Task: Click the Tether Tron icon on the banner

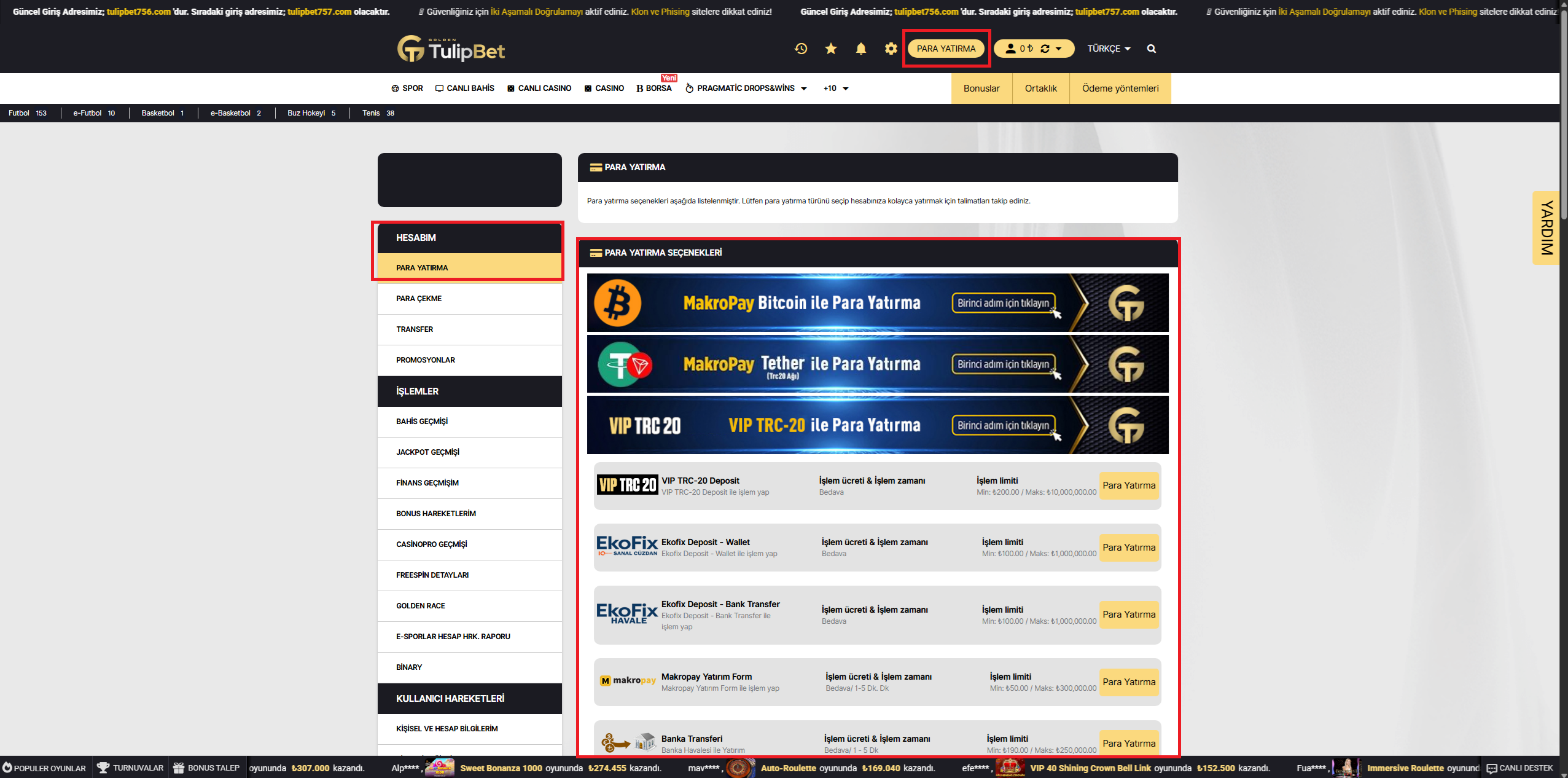Action: 625,364
